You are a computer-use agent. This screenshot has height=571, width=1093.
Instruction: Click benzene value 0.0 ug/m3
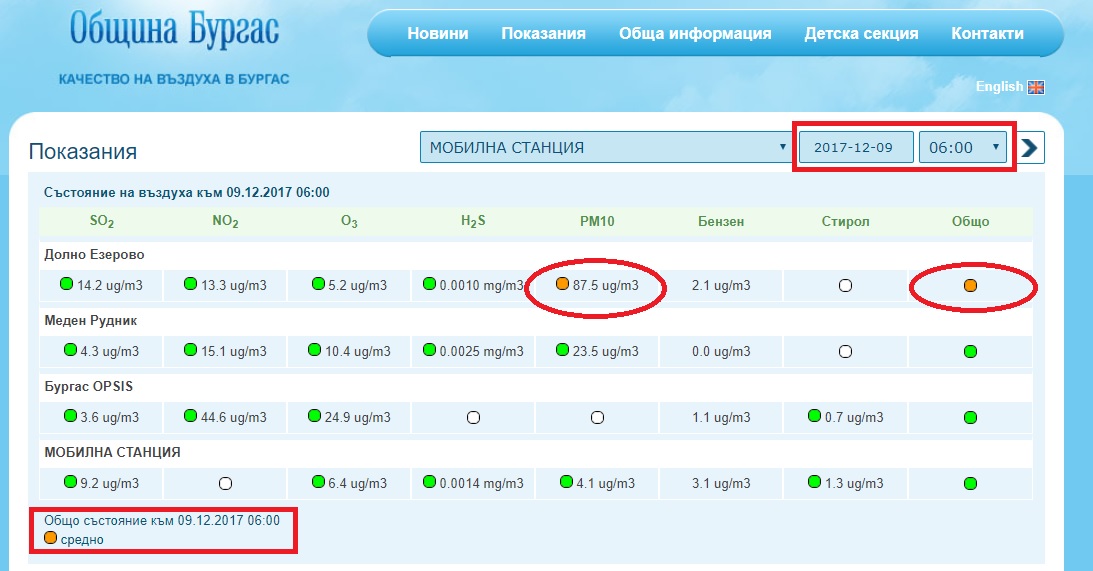coord(721,351)
